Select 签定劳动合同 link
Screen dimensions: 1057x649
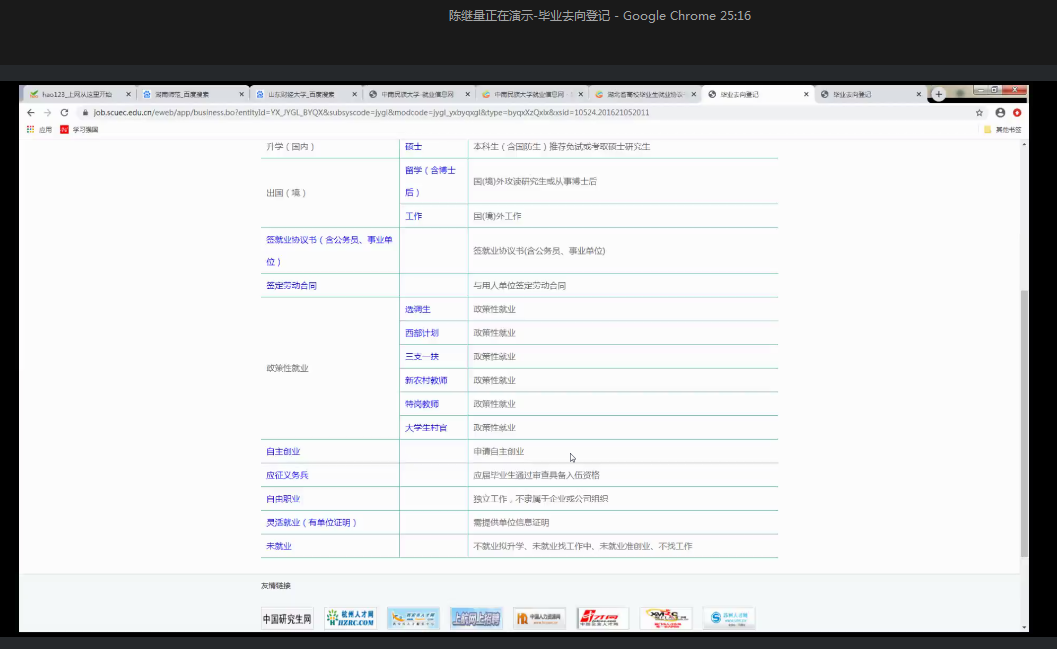point(291,286)
